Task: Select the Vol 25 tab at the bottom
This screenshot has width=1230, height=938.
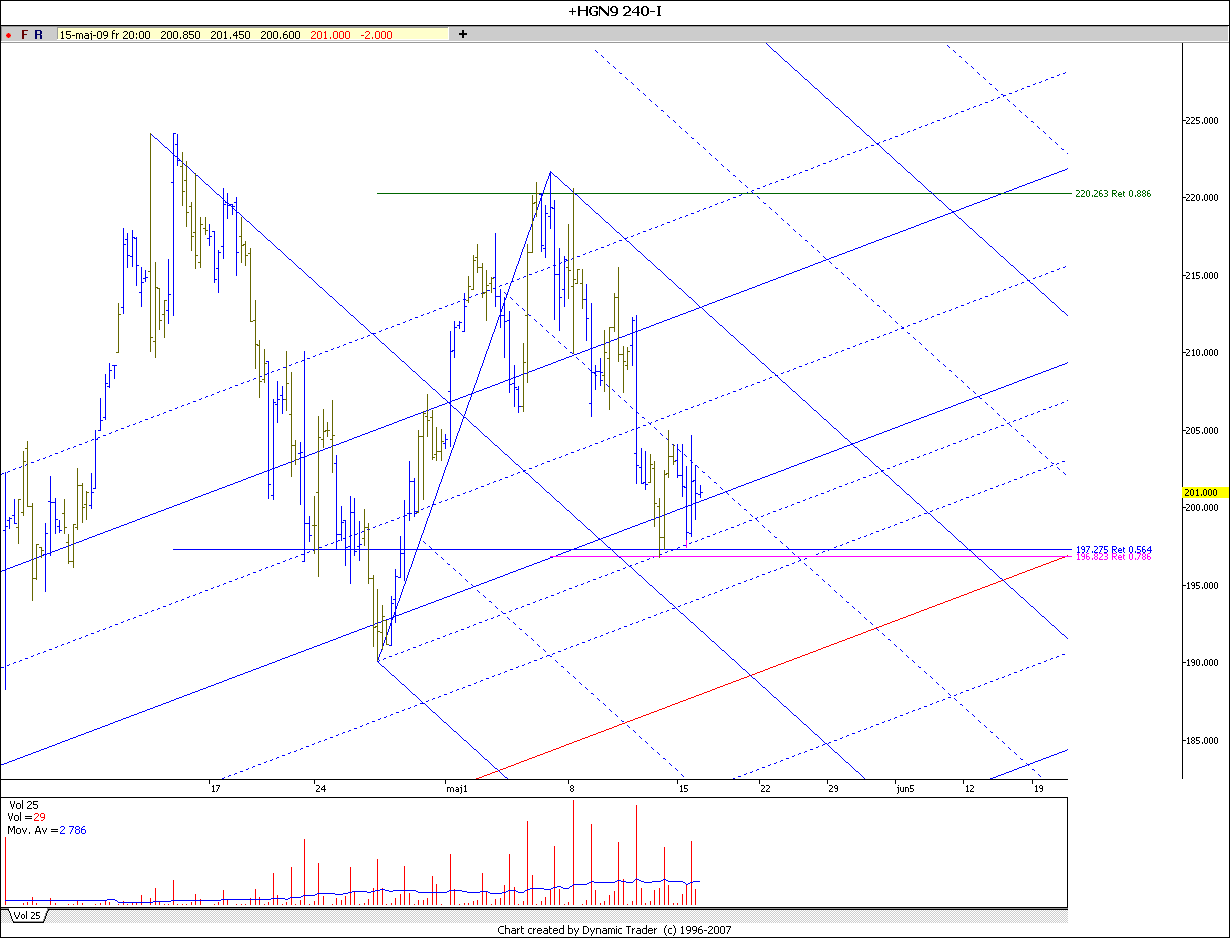Action: [x=26, y=915]
